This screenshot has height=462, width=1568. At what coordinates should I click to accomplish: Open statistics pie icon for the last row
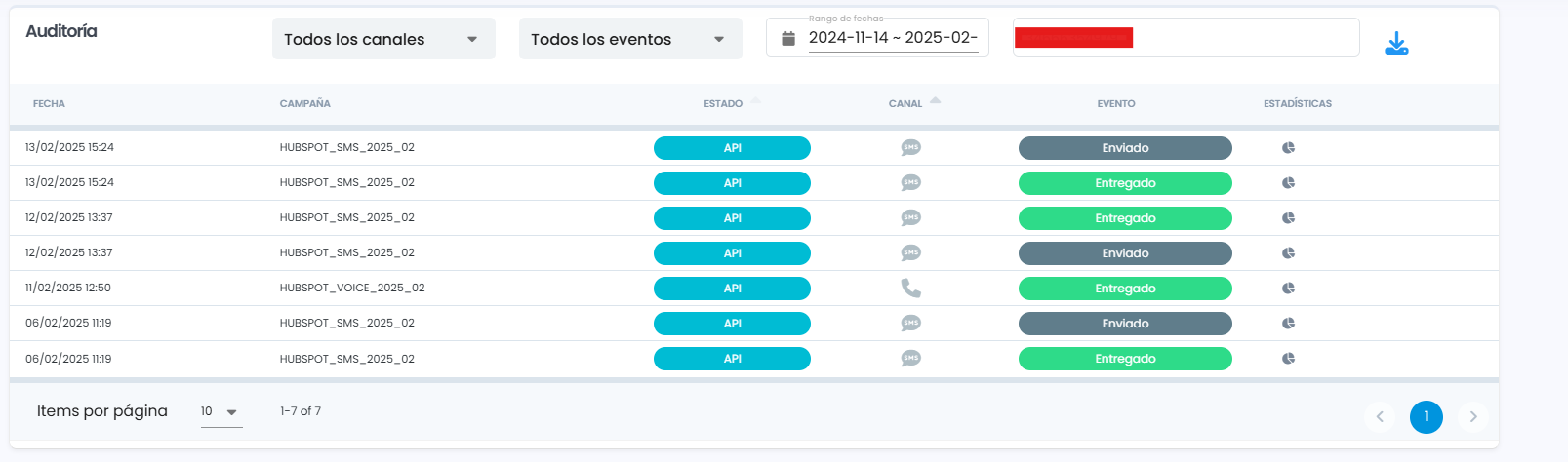click(x=1288, y=359)
